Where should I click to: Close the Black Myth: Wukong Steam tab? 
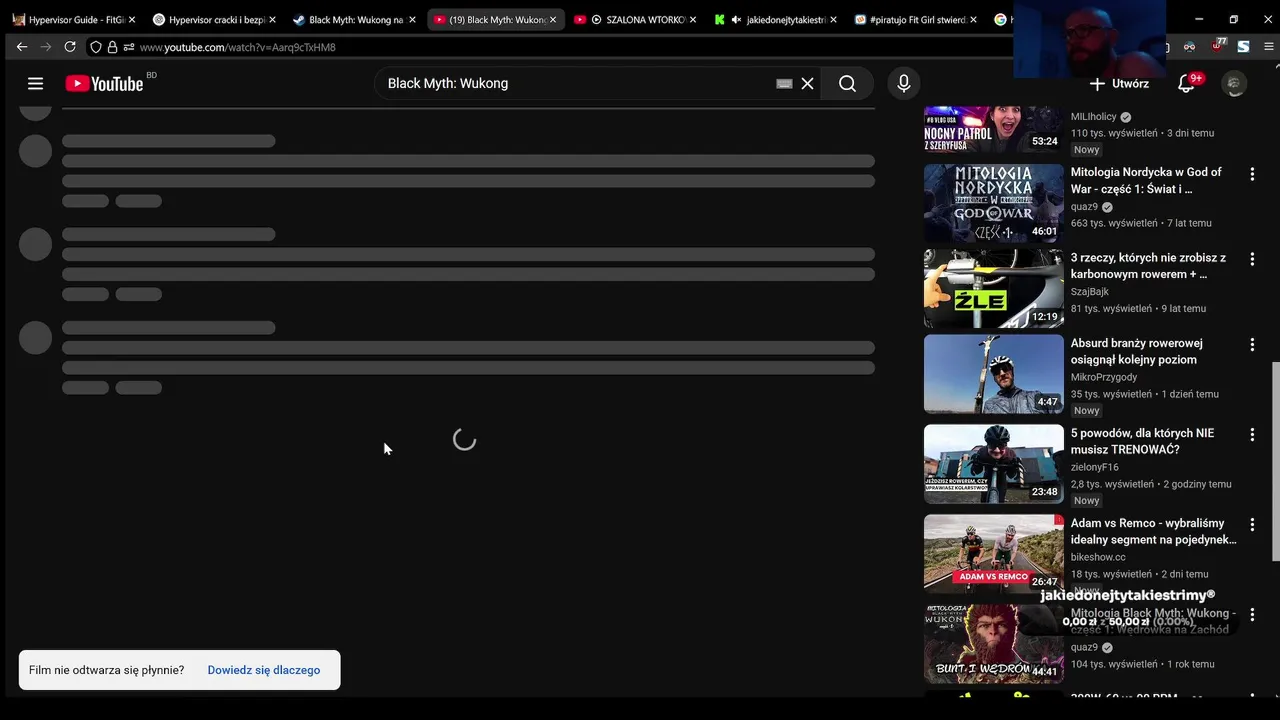[x=412, y=19]
